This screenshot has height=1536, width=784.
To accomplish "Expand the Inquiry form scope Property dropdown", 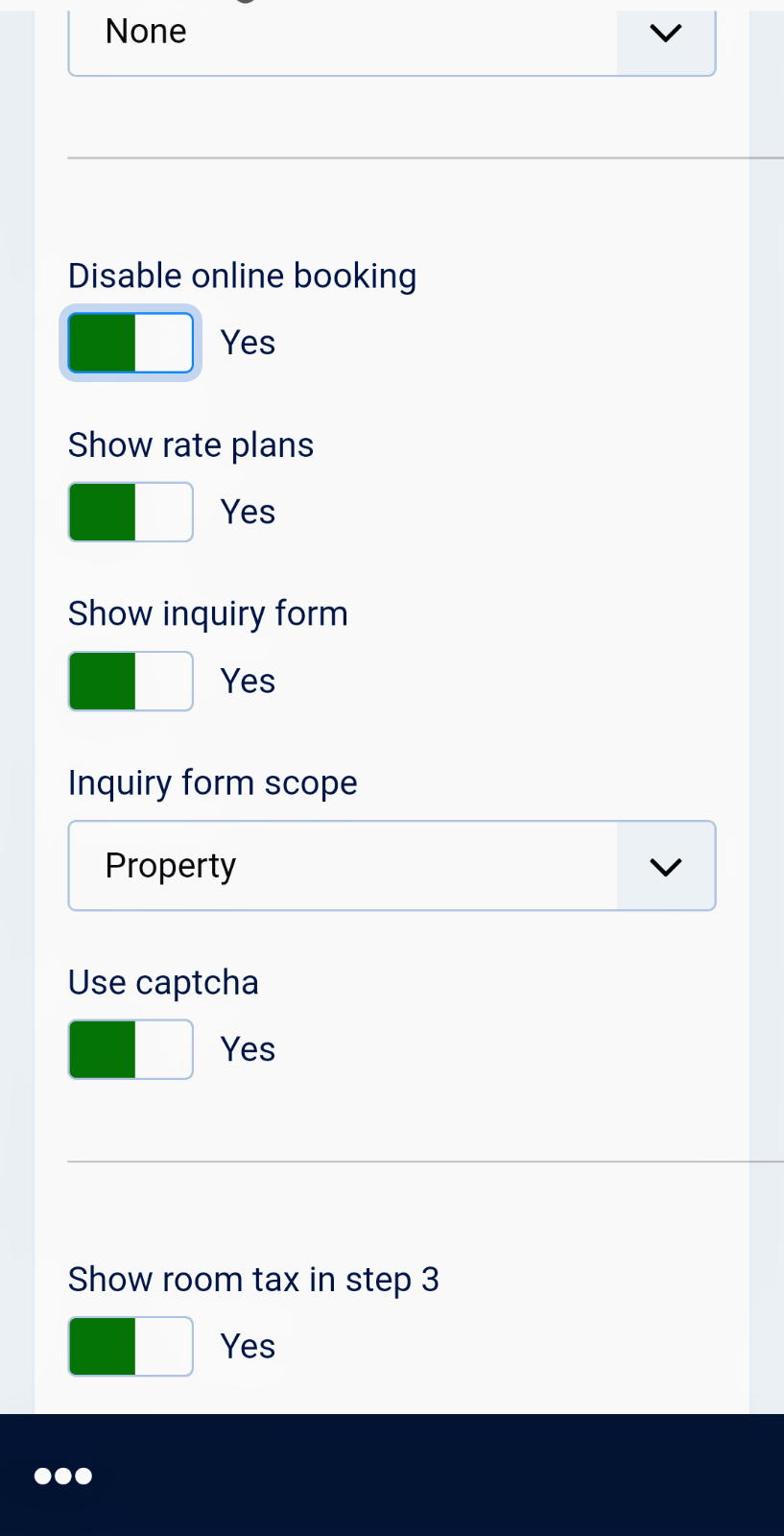I will click(x=342, y=866).
